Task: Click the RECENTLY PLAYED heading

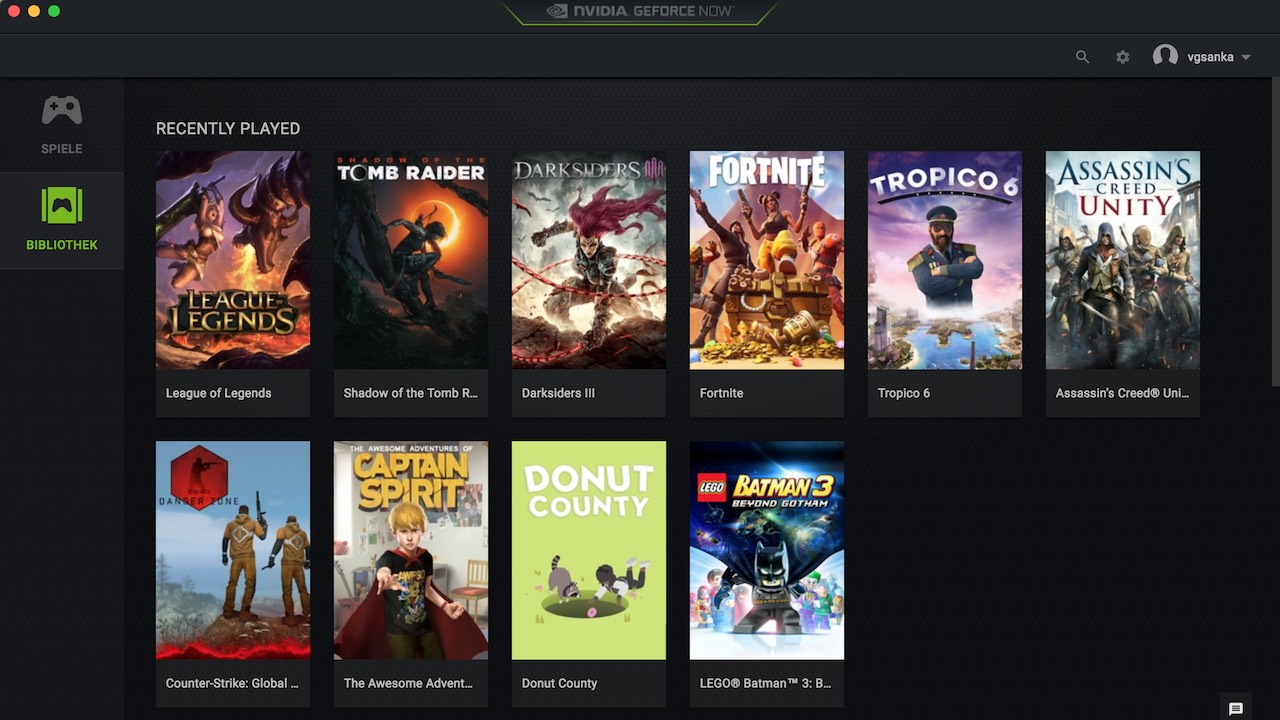Action: click(228, 128)
